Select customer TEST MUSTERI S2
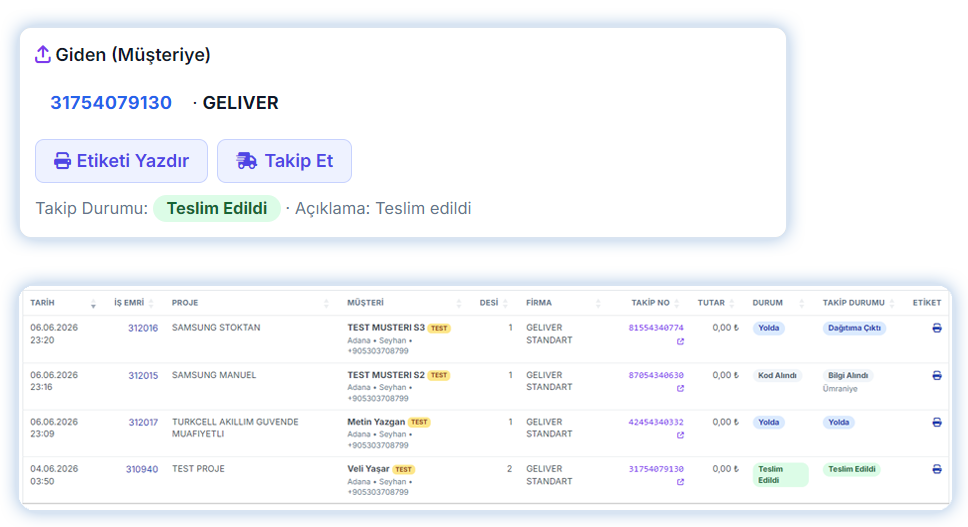 (386, 375)
